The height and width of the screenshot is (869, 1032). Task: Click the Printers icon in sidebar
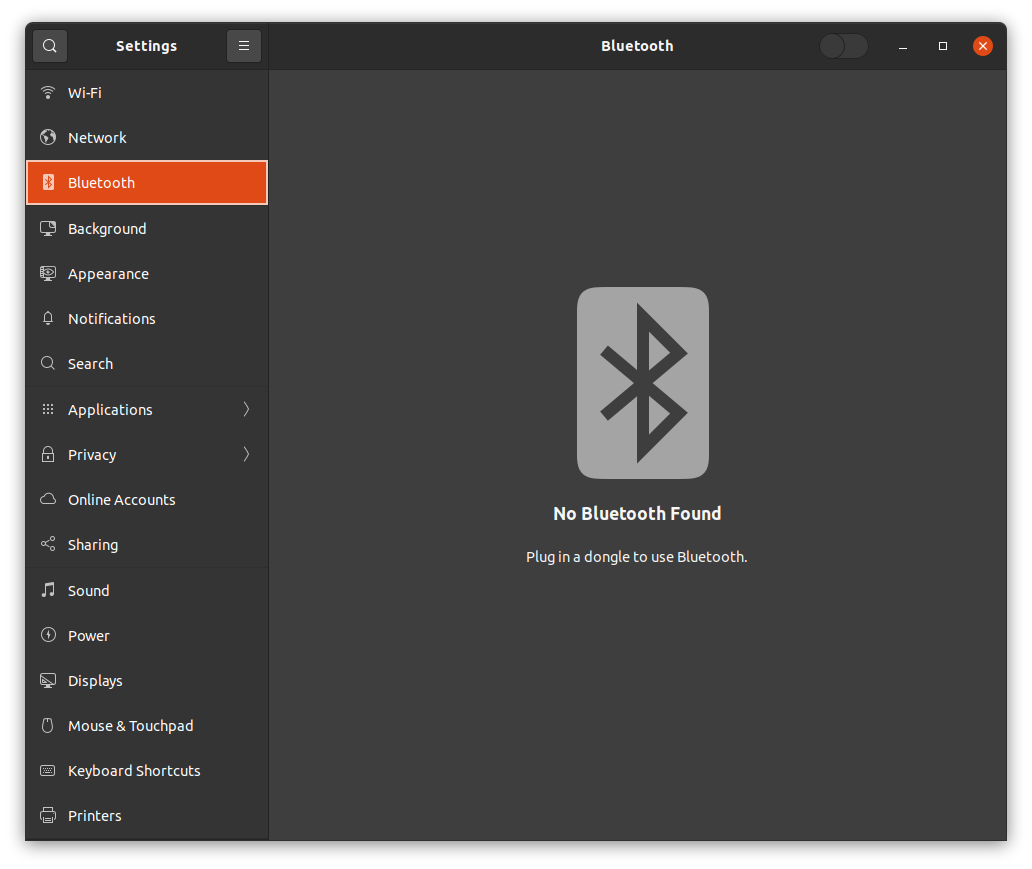(x=48, y=816)
